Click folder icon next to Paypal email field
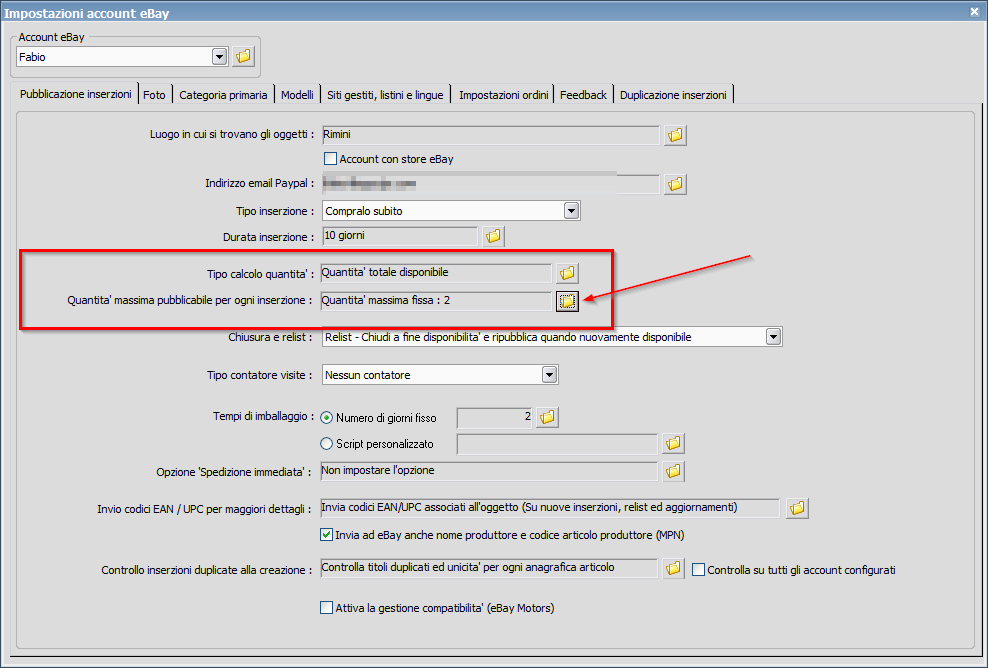This screenshot has height=668, width=988. 675,184
